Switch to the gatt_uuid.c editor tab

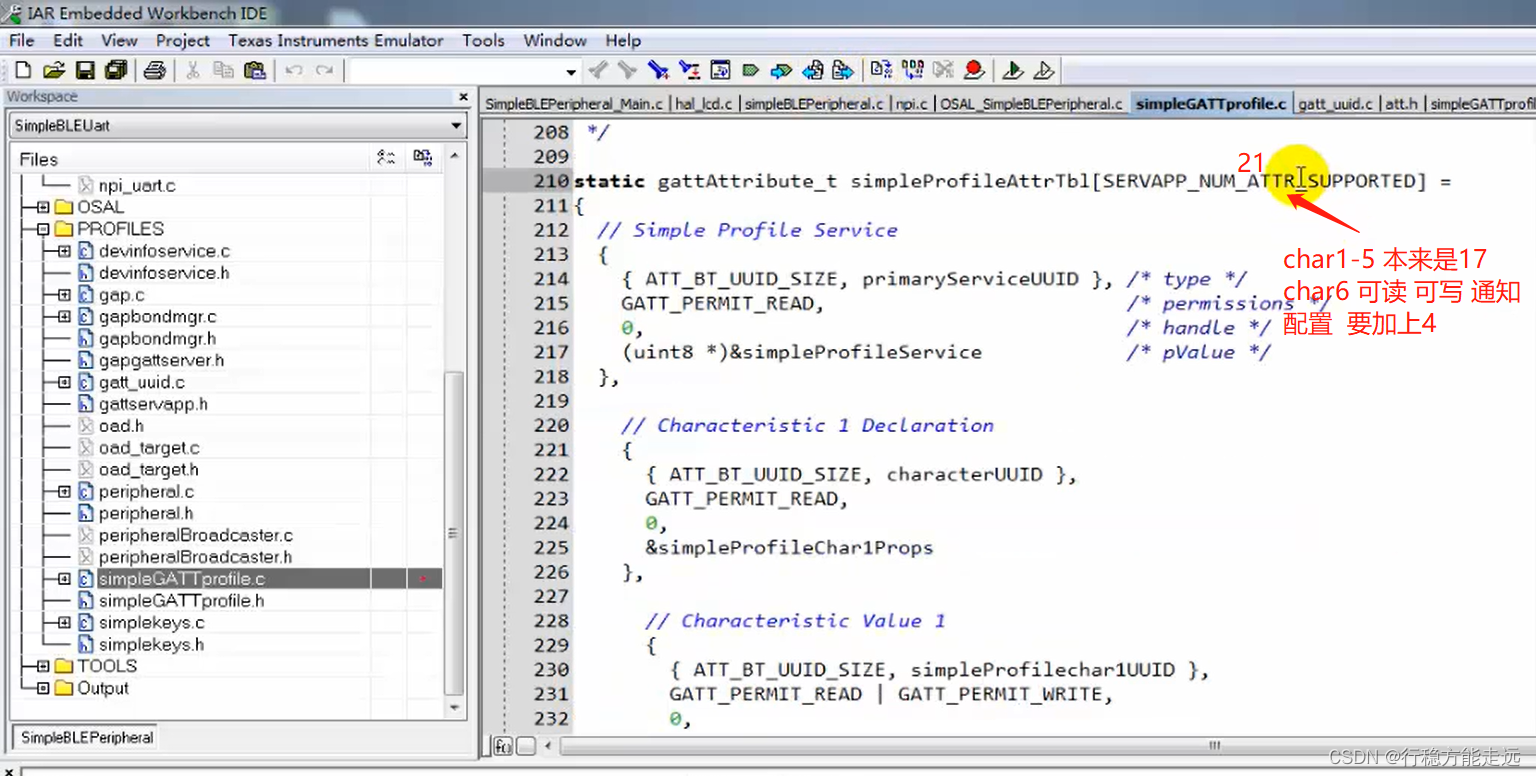1336,103
